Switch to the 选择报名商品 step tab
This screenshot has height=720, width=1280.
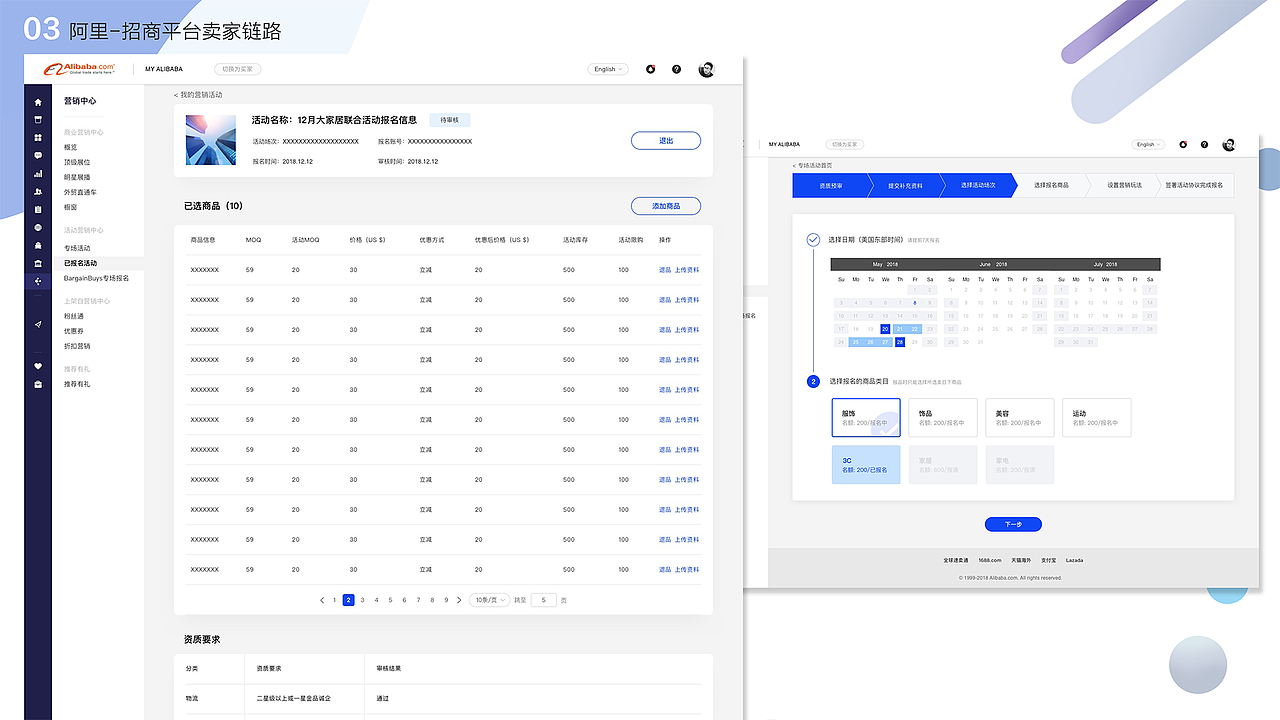[x=1051, y=185]
